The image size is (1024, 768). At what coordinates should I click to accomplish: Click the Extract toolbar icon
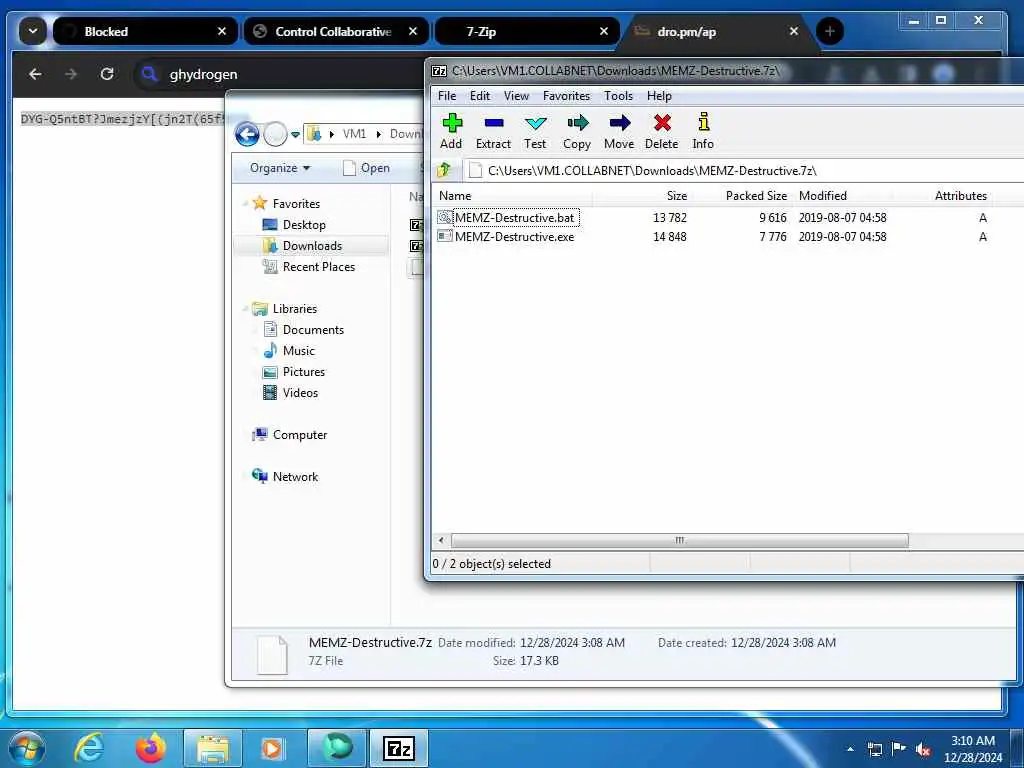pyautogui.click(x=493, y=131)
